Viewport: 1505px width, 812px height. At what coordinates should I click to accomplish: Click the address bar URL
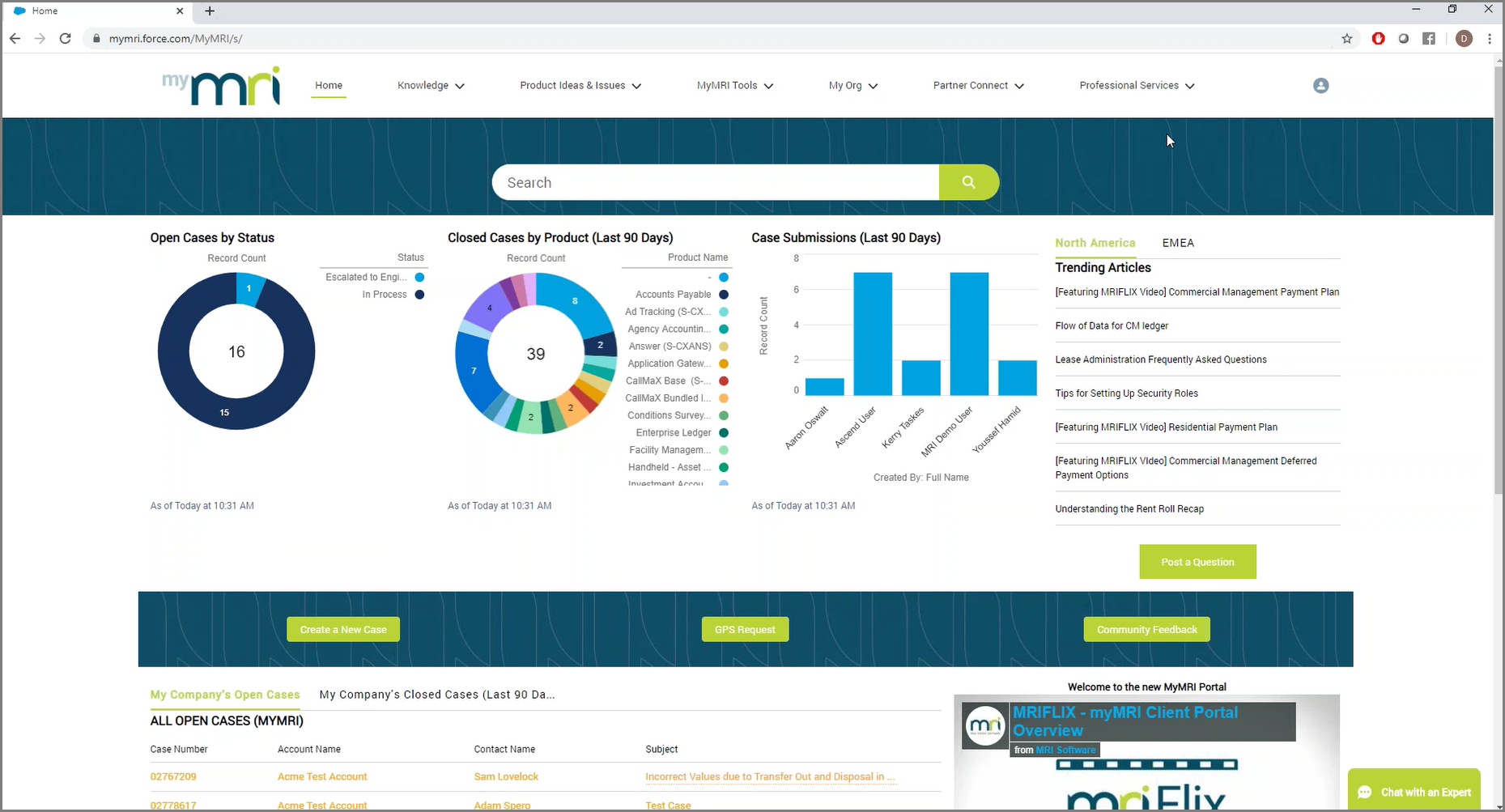tap(176, 38)
